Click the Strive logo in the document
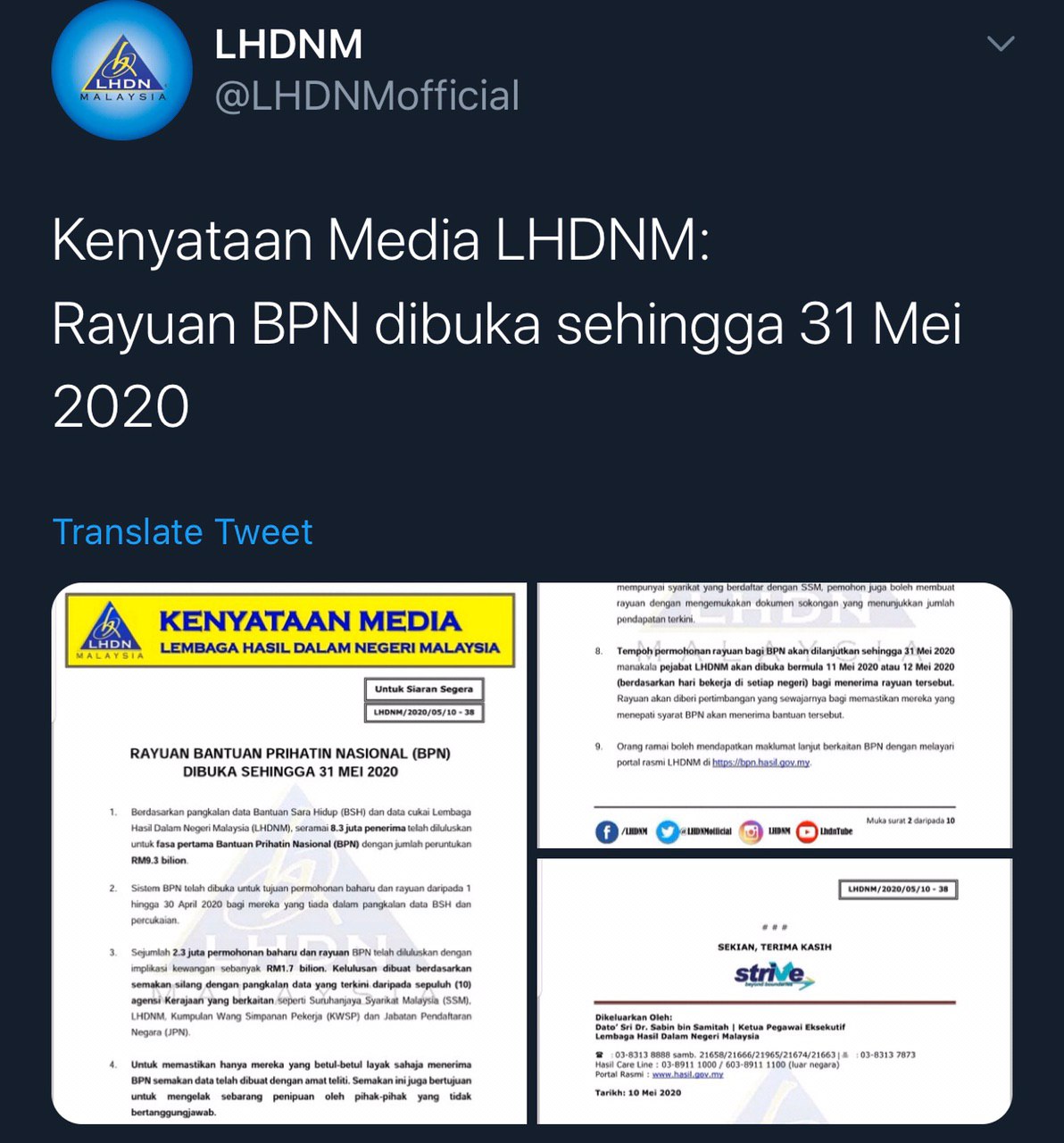The image size is (1064, 1143). 775,975
